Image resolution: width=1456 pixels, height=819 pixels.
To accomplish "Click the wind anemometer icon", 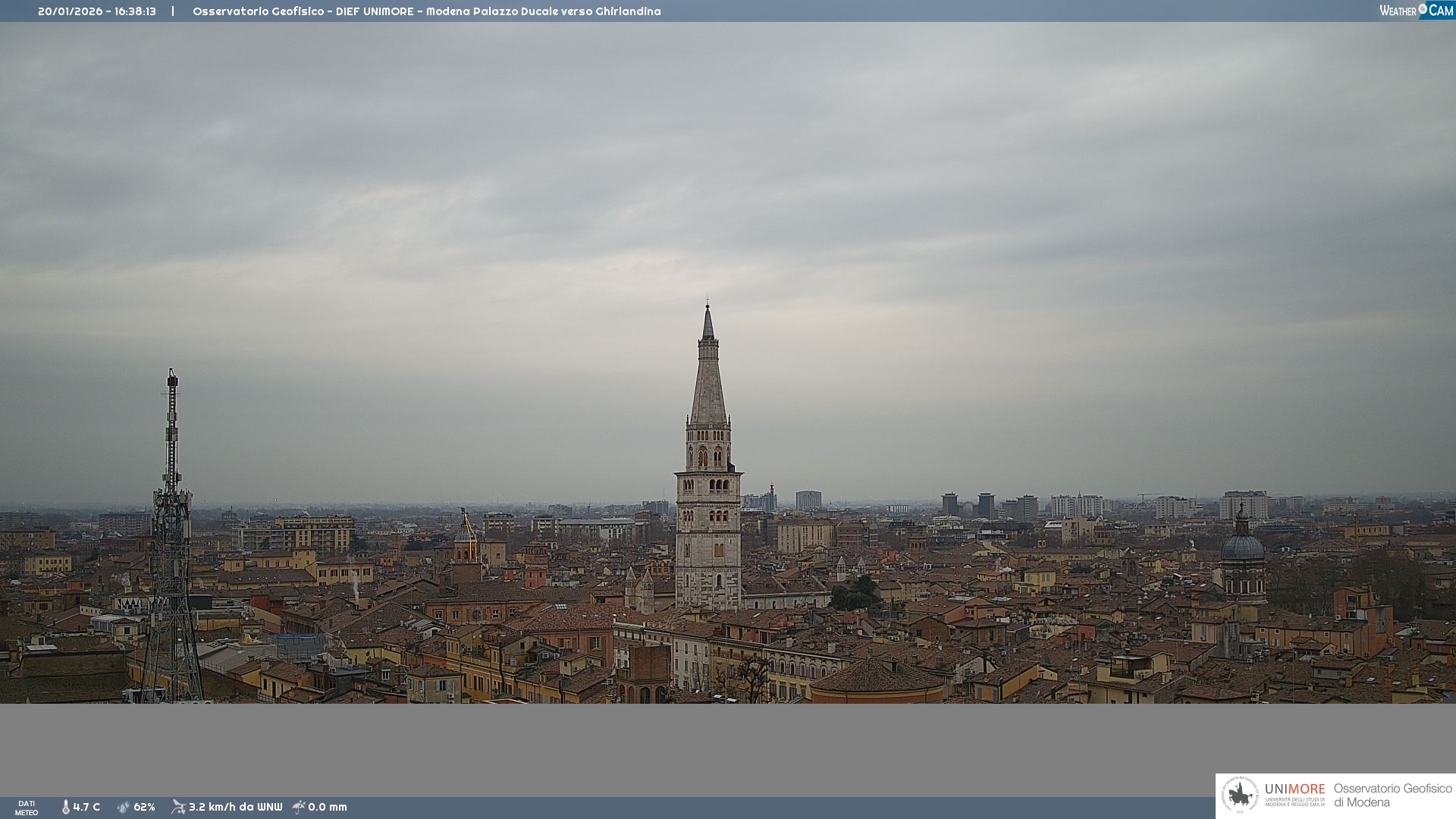I will pyautogui.click(x=178, y=807).
